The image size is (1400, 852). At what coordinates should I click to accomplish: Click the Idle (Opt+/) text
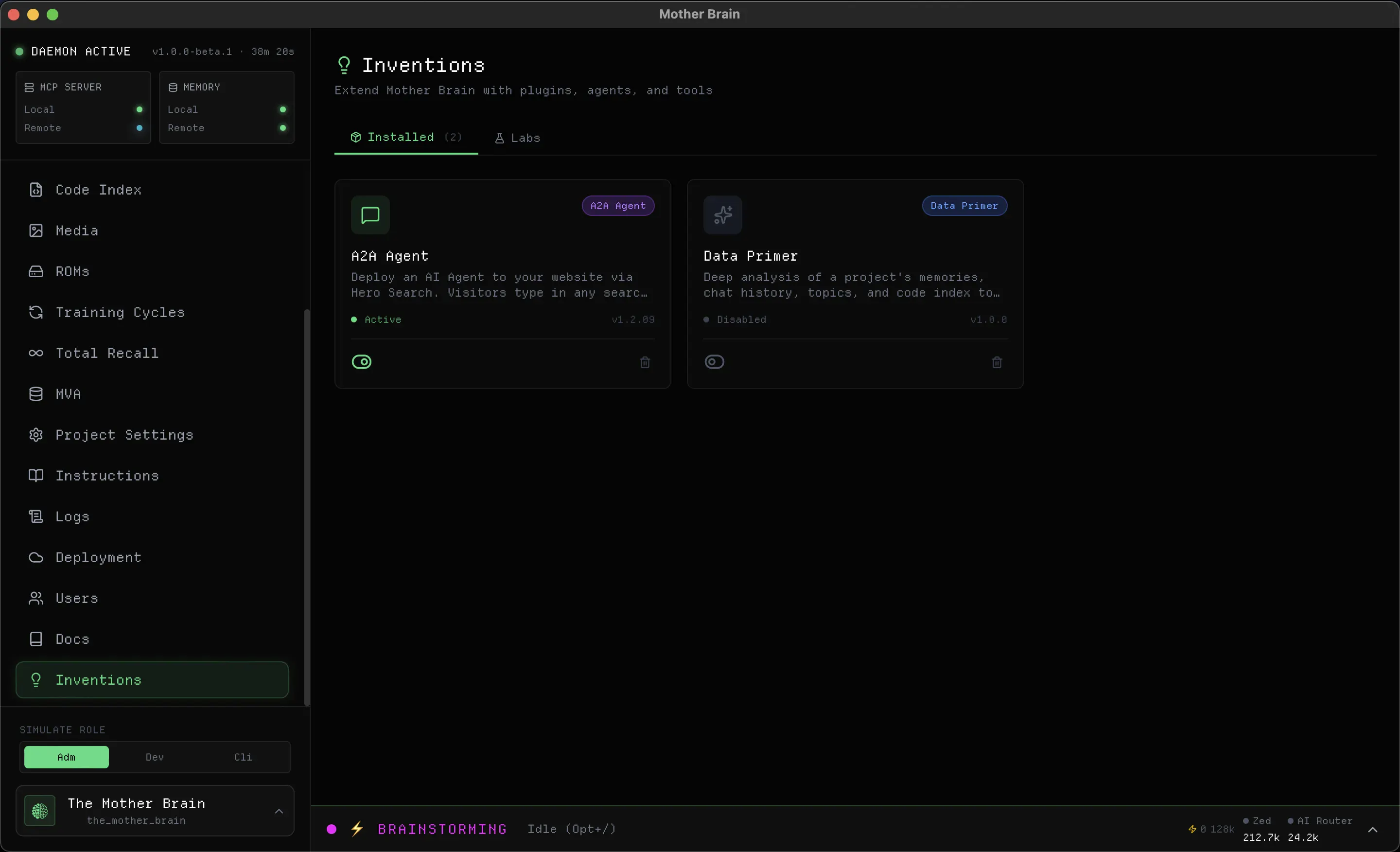pyautogui.click(x=572, y=829)
